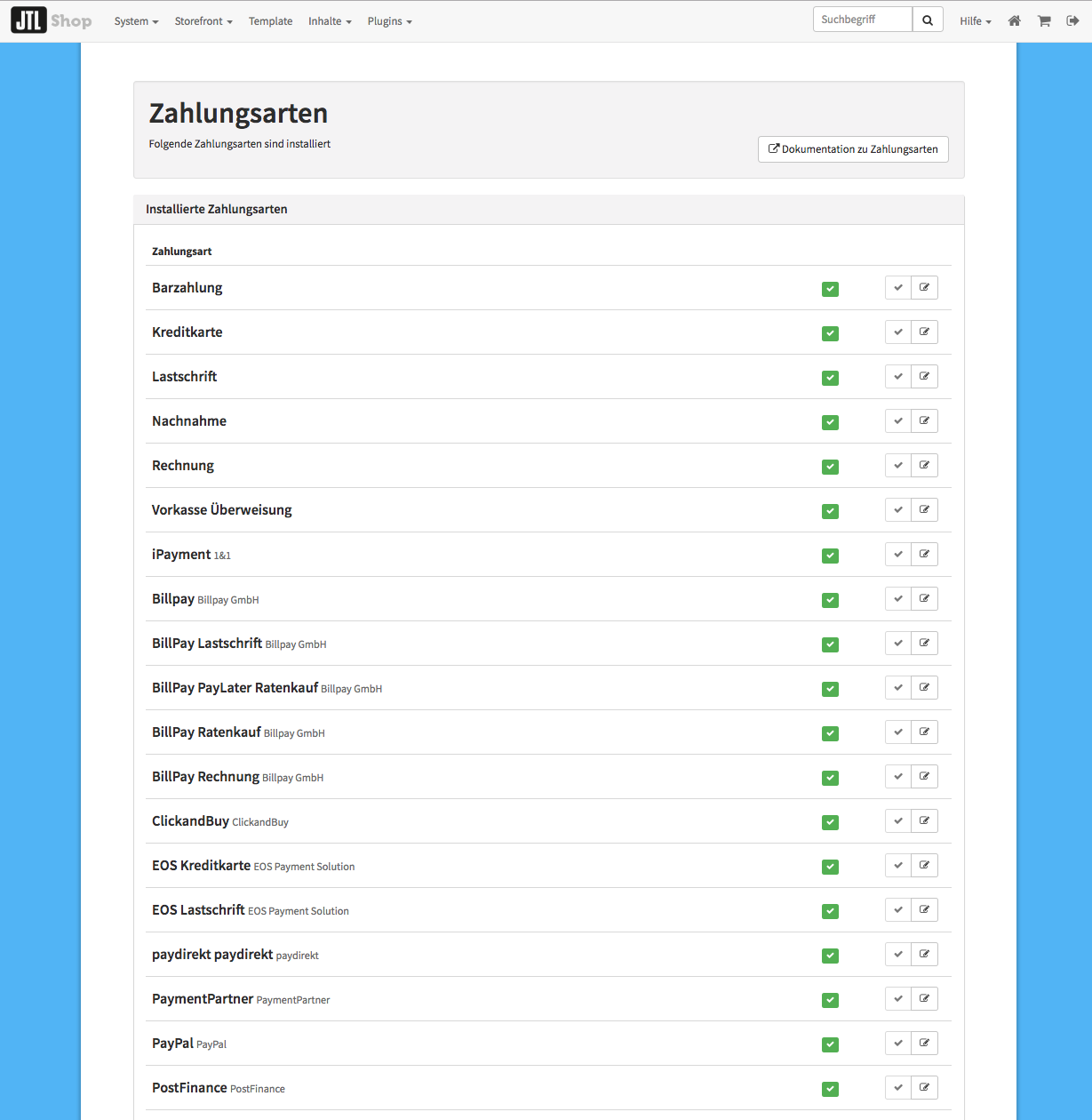Click the Suchbegriff search field
Image resolution: width=1092 pixels, height=1120 pixels.
click(x=862, y=20)
